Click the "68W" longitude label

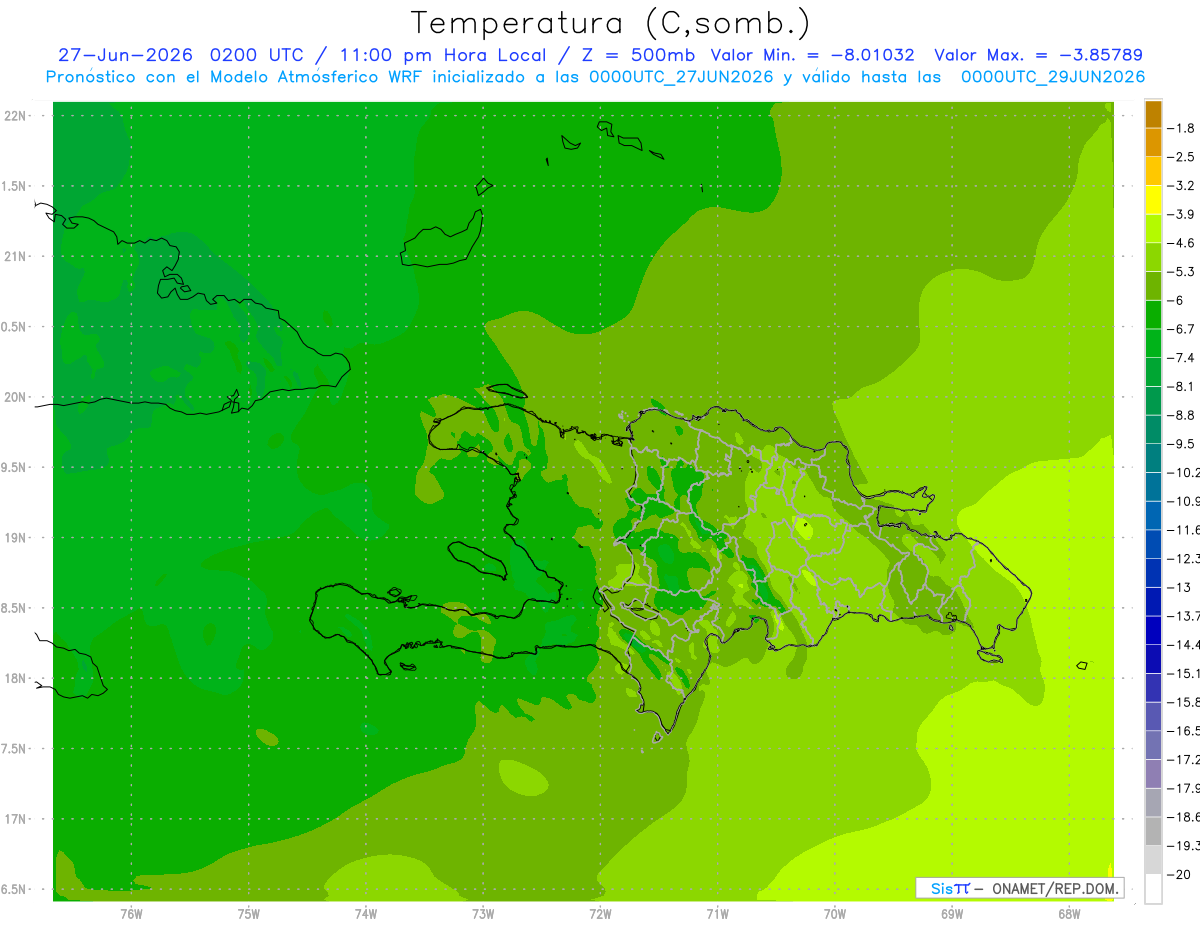tap(1068, 913)
